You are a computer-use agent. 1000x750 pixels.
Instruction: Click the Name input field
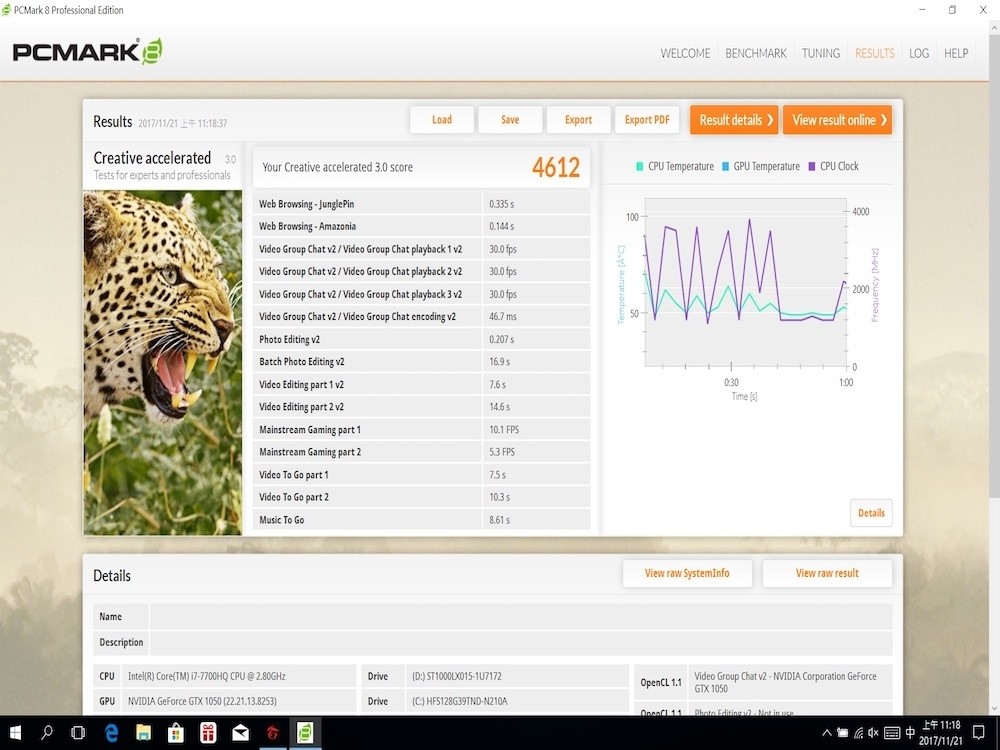tap(520, 617)
